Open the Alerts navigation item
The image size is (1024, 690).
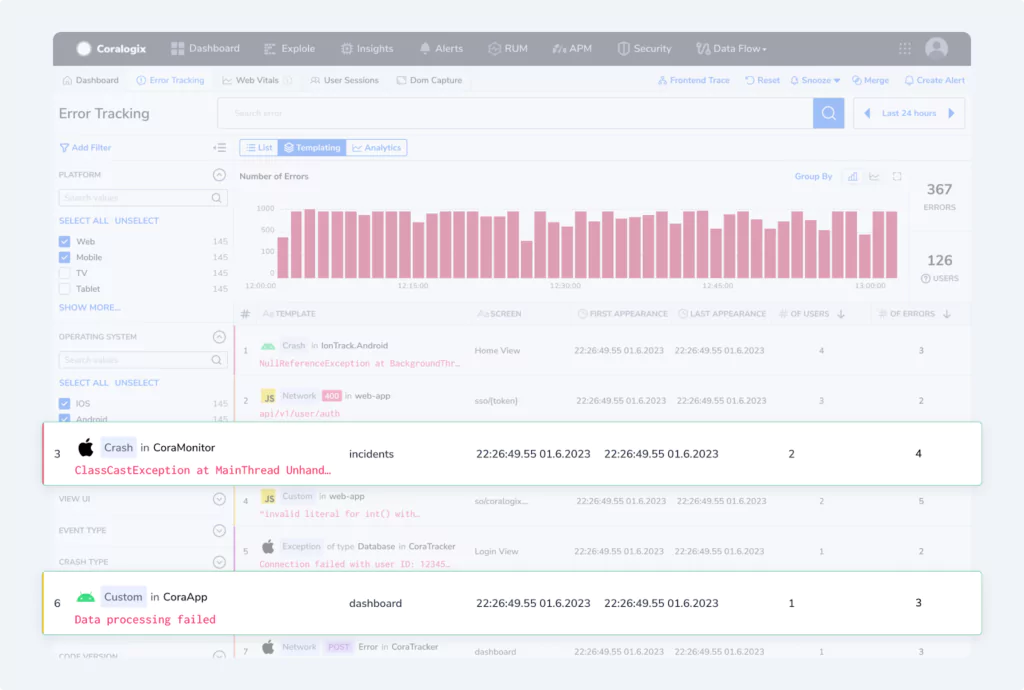[441, 48]
